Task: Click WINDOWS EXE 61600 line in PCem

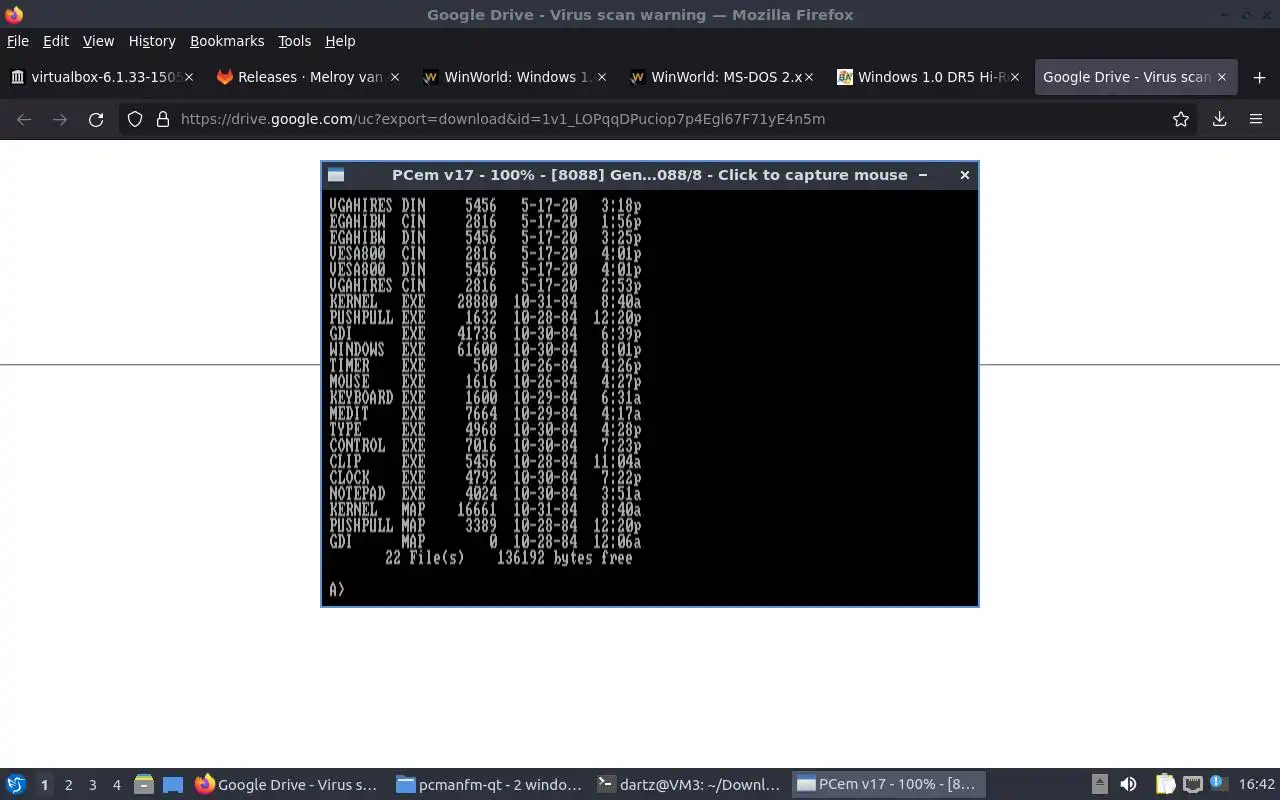Action: (x=485, y=350)
